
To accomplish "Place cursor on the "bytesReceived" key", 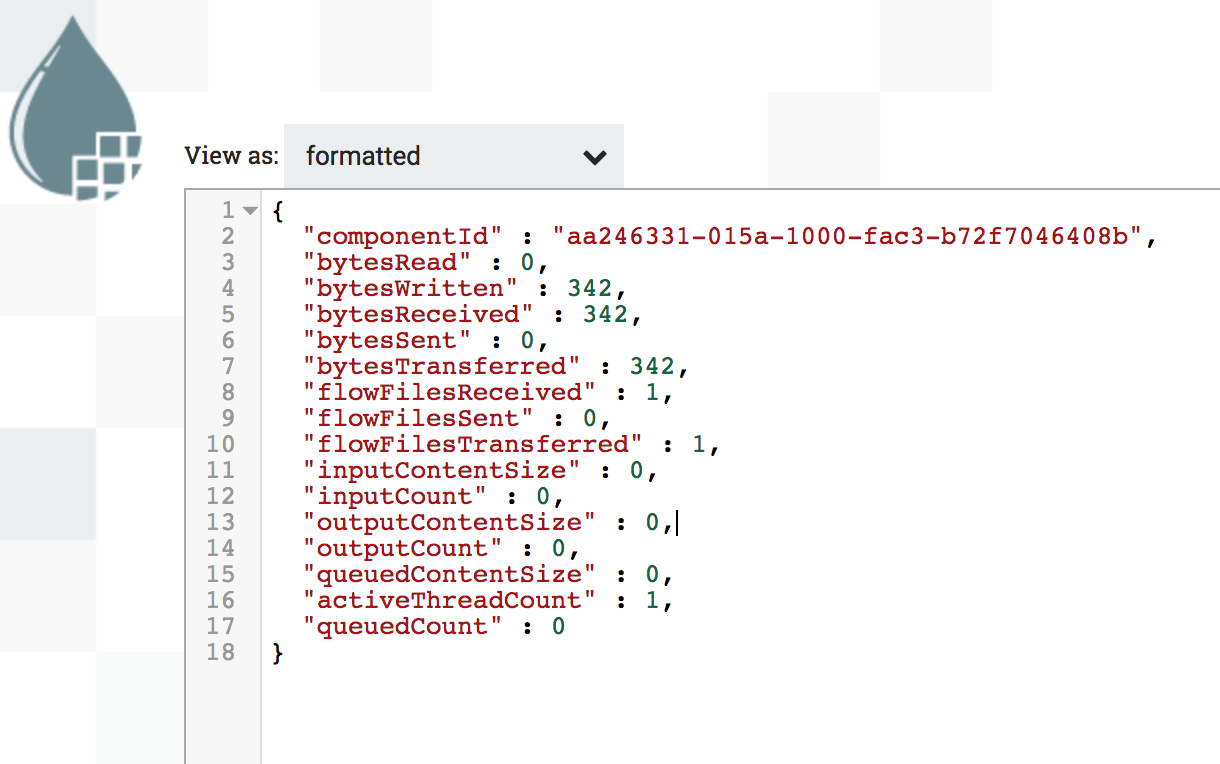I will (x=423, y=315).
